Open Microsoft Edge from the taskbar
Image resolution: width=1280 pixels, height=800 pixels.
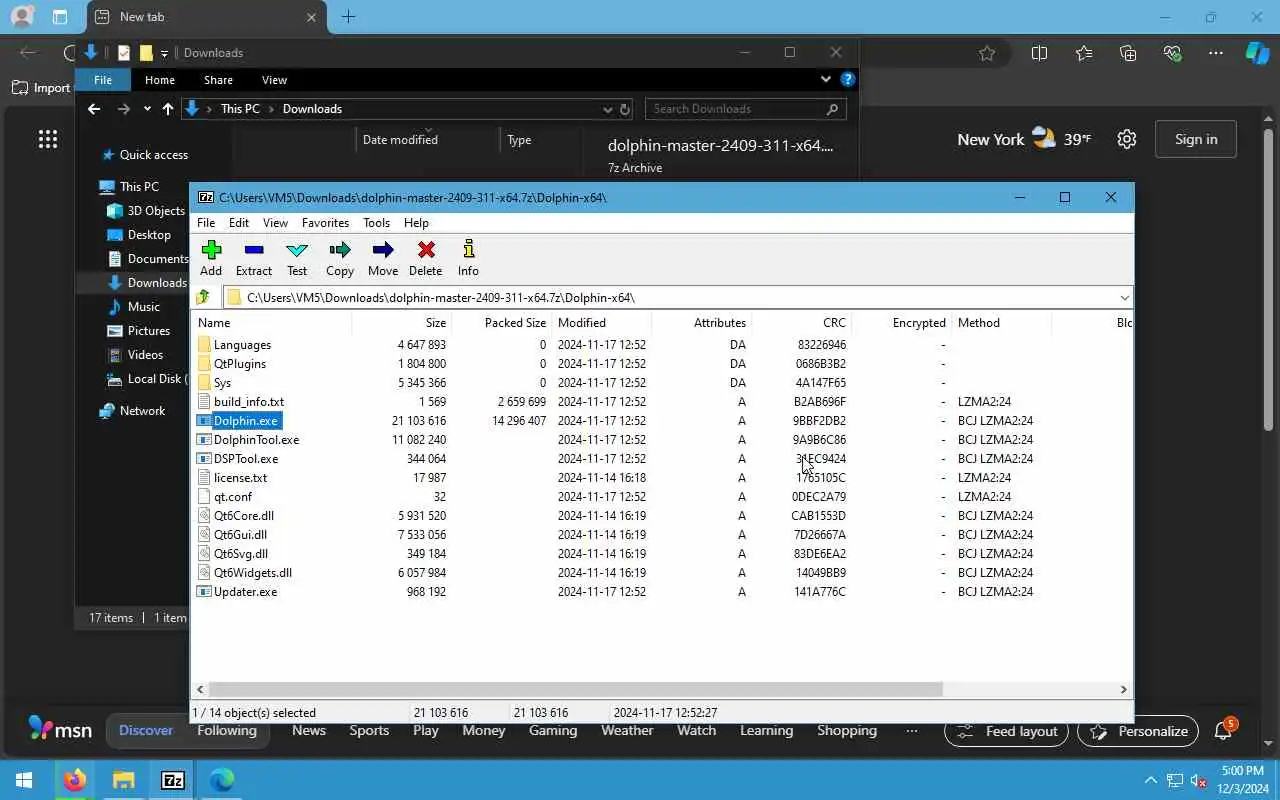tap(222, 780)
